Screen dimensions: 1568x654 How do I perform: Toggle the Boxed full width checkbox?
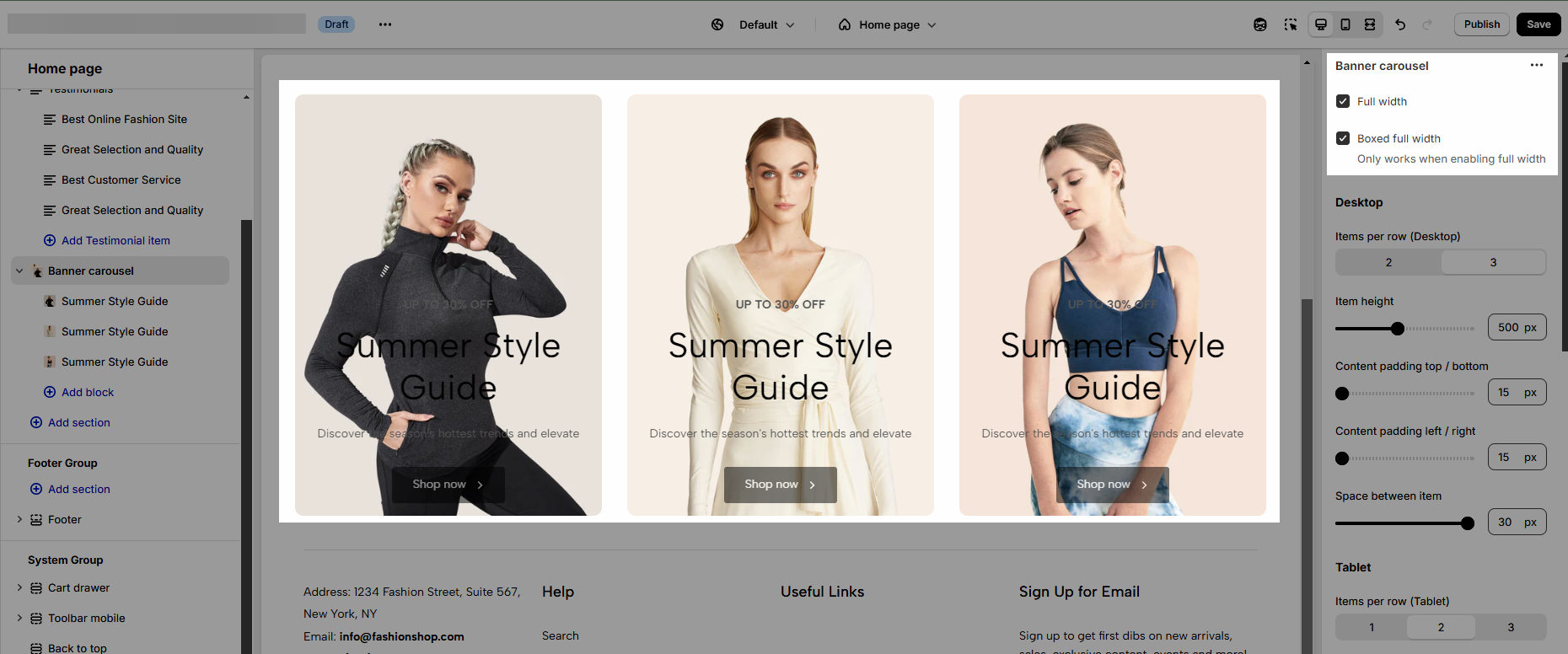point(1343,138)
